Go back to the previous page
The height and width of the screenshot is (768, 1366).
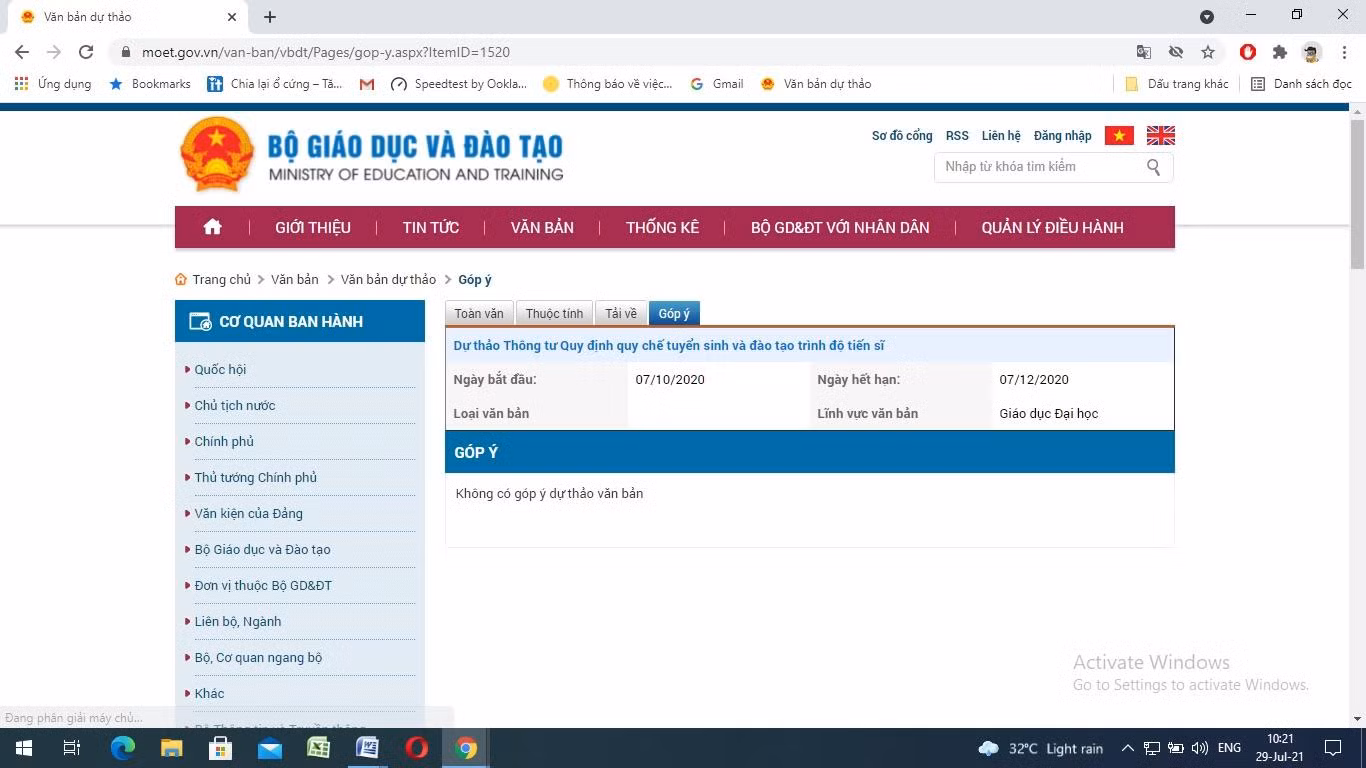pyautogui.click(x=22, y=52)
